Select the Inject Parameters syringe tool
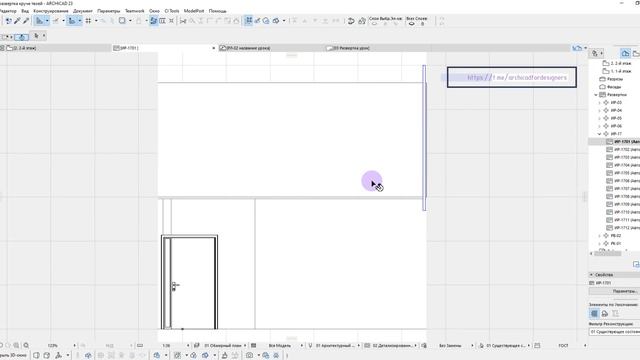 [26, 20]
